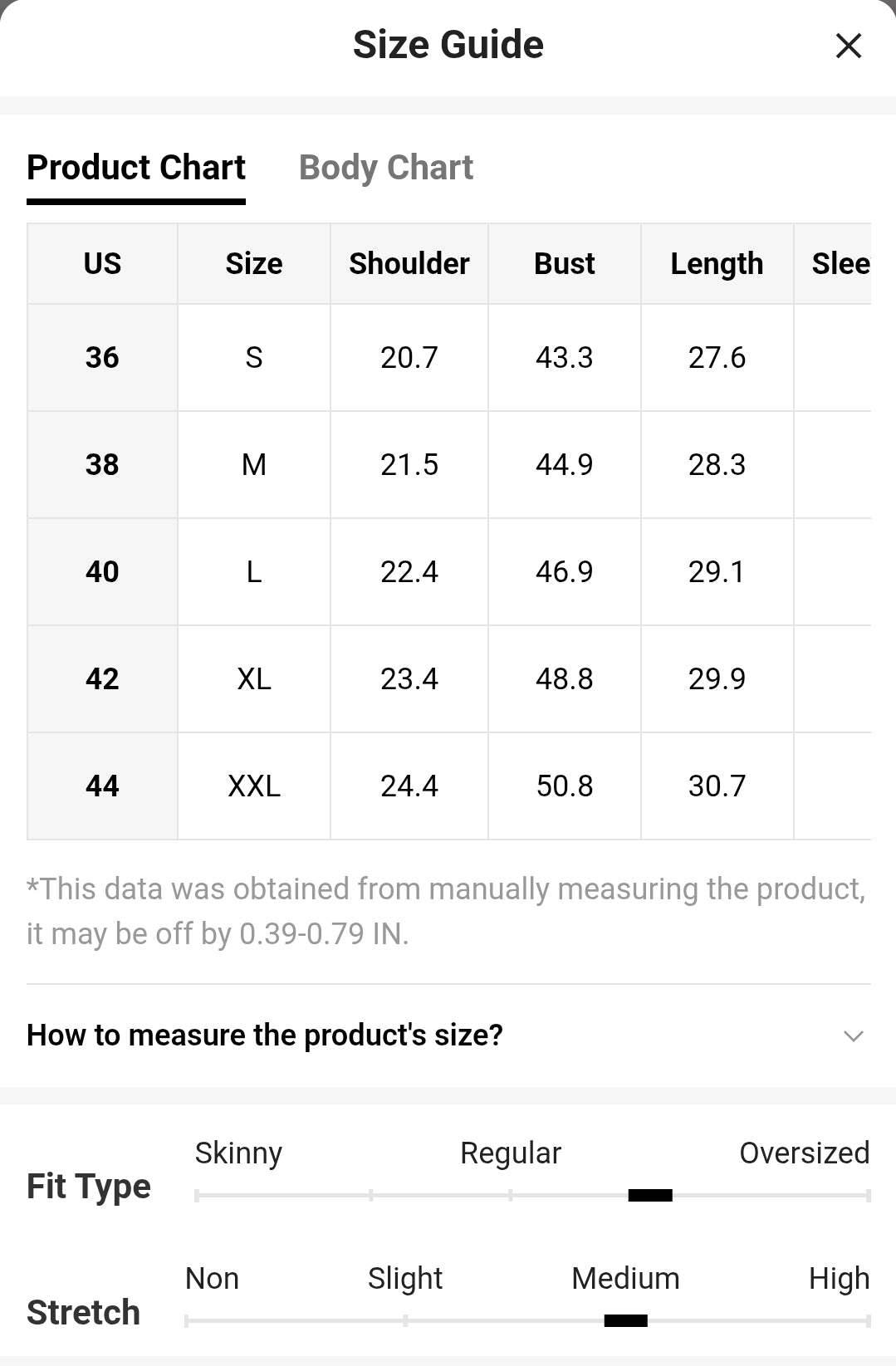Click the Shoulder column header

(x=409, y=263)
